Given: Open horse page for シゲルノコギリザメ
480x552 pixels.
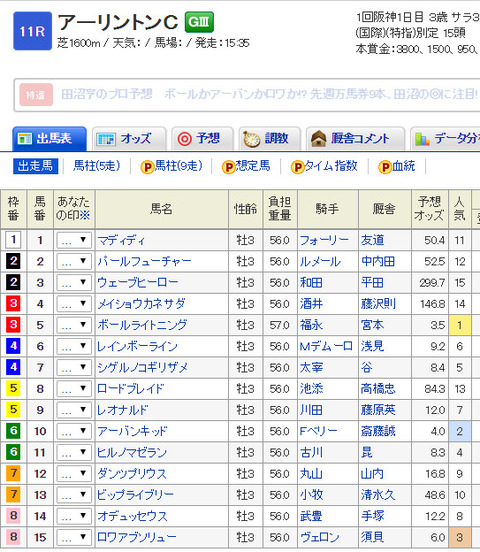Looking at the screenshot, I should tap(142, 368).
